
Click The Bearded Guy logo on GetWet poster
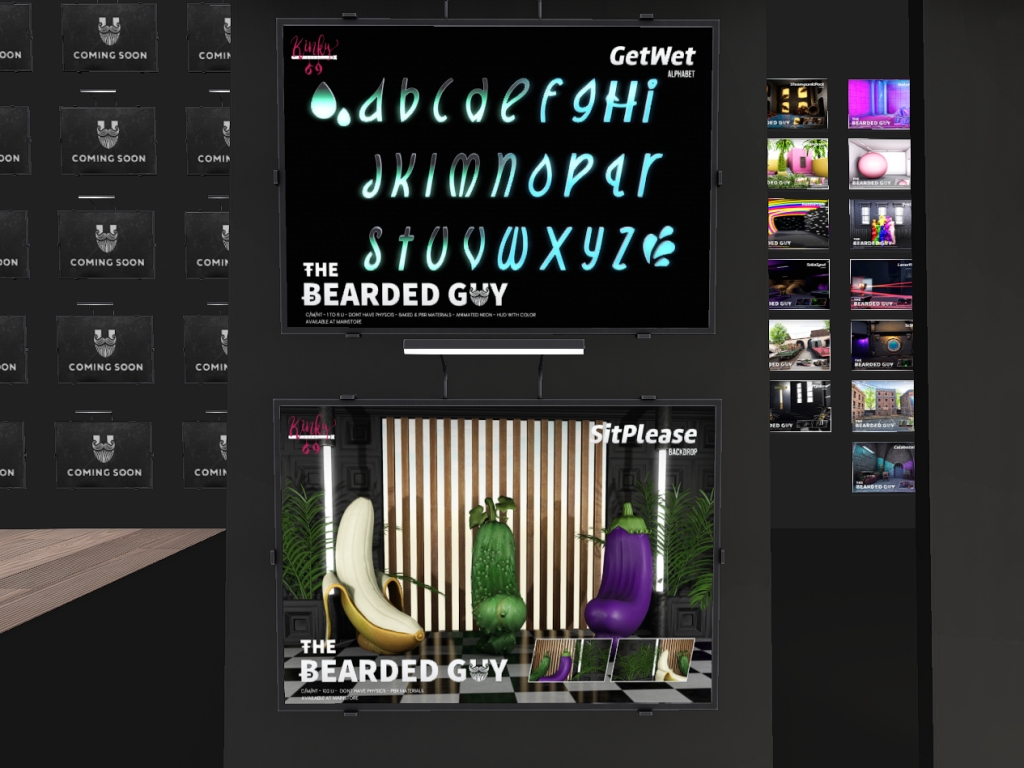pos(405,285)
